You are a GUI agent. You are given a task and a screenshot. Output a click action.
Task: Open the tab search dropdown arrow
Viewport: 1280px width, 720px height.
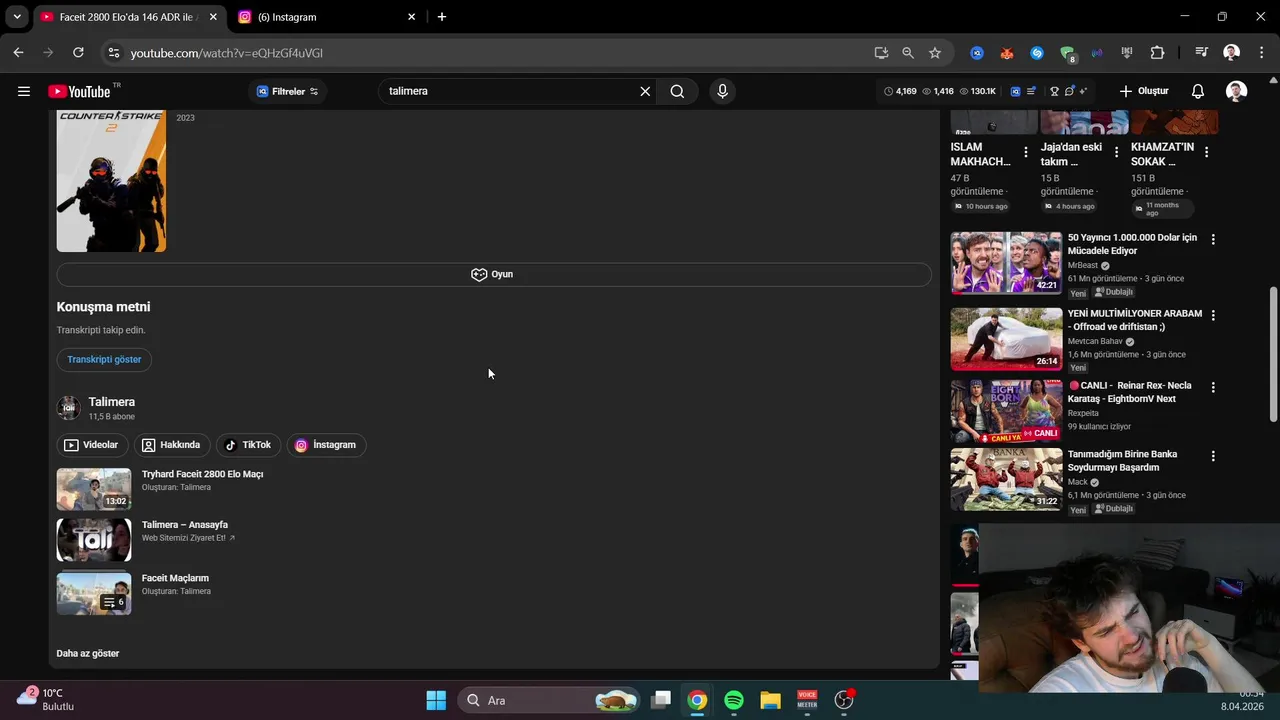coord(16,17)
